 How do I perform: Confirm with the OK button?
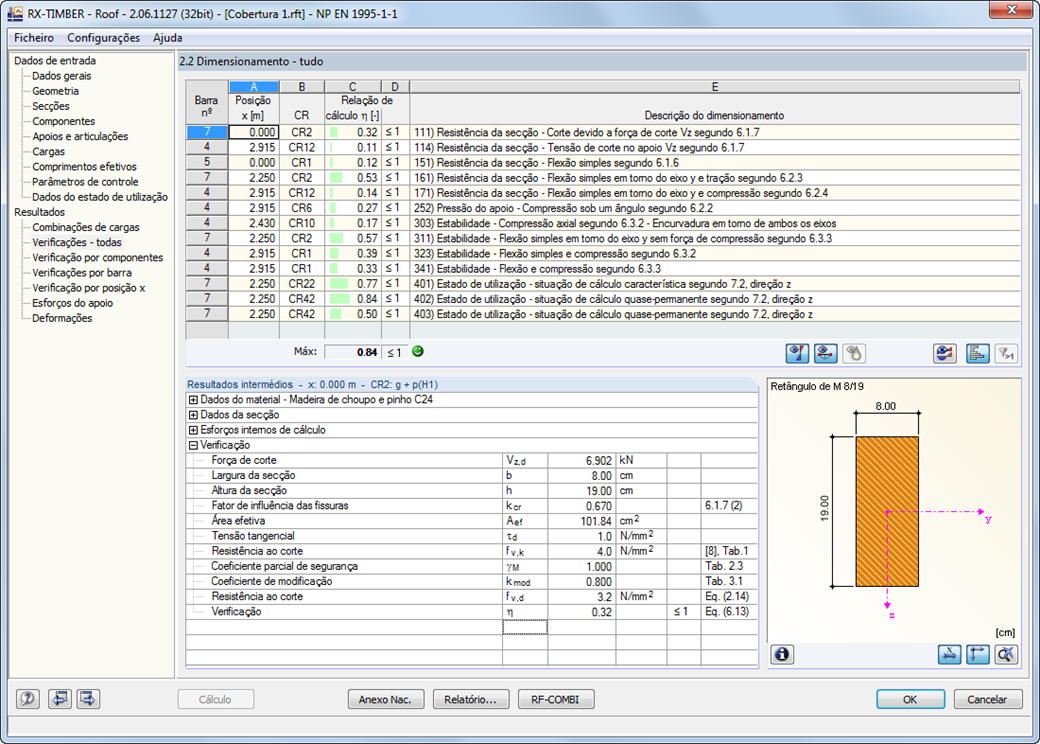[910, 699]
